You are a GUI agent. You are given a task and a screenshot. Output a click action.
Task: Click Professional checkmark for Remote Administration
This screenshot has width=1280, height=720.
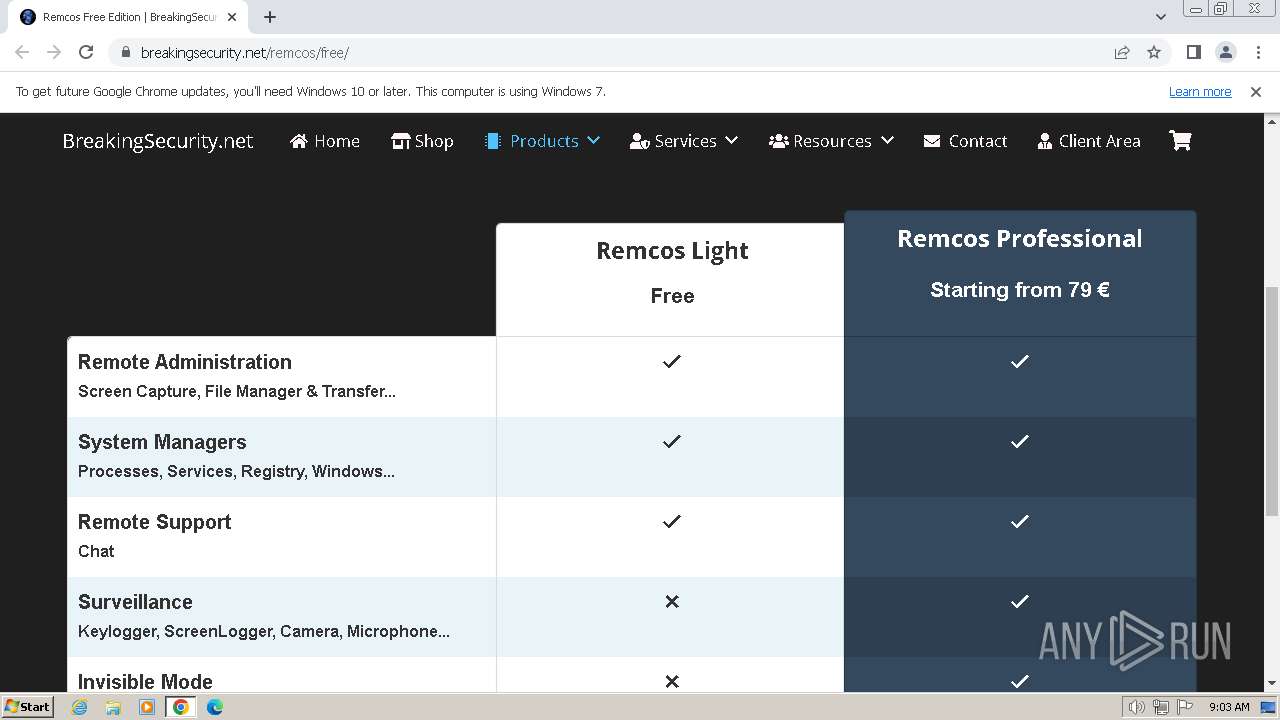[1019, 361]
